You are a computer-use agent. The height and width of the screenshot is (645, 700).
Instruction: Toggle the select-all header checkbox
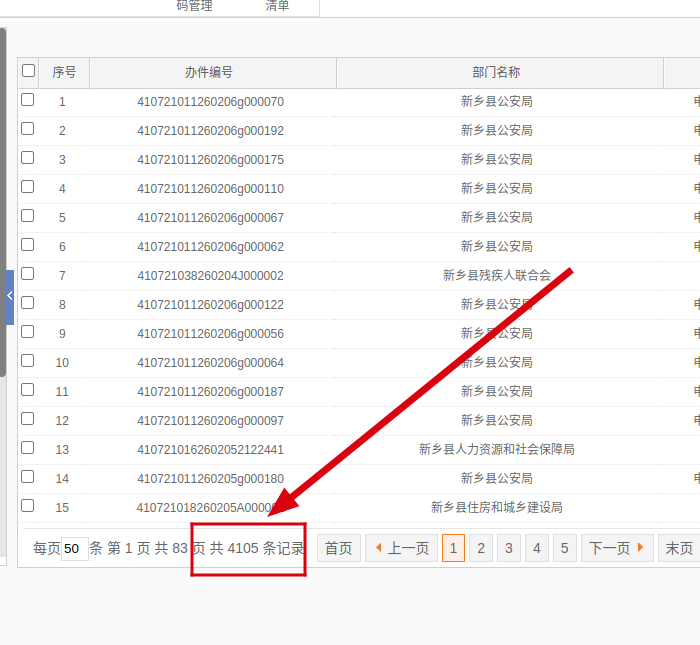28,71
